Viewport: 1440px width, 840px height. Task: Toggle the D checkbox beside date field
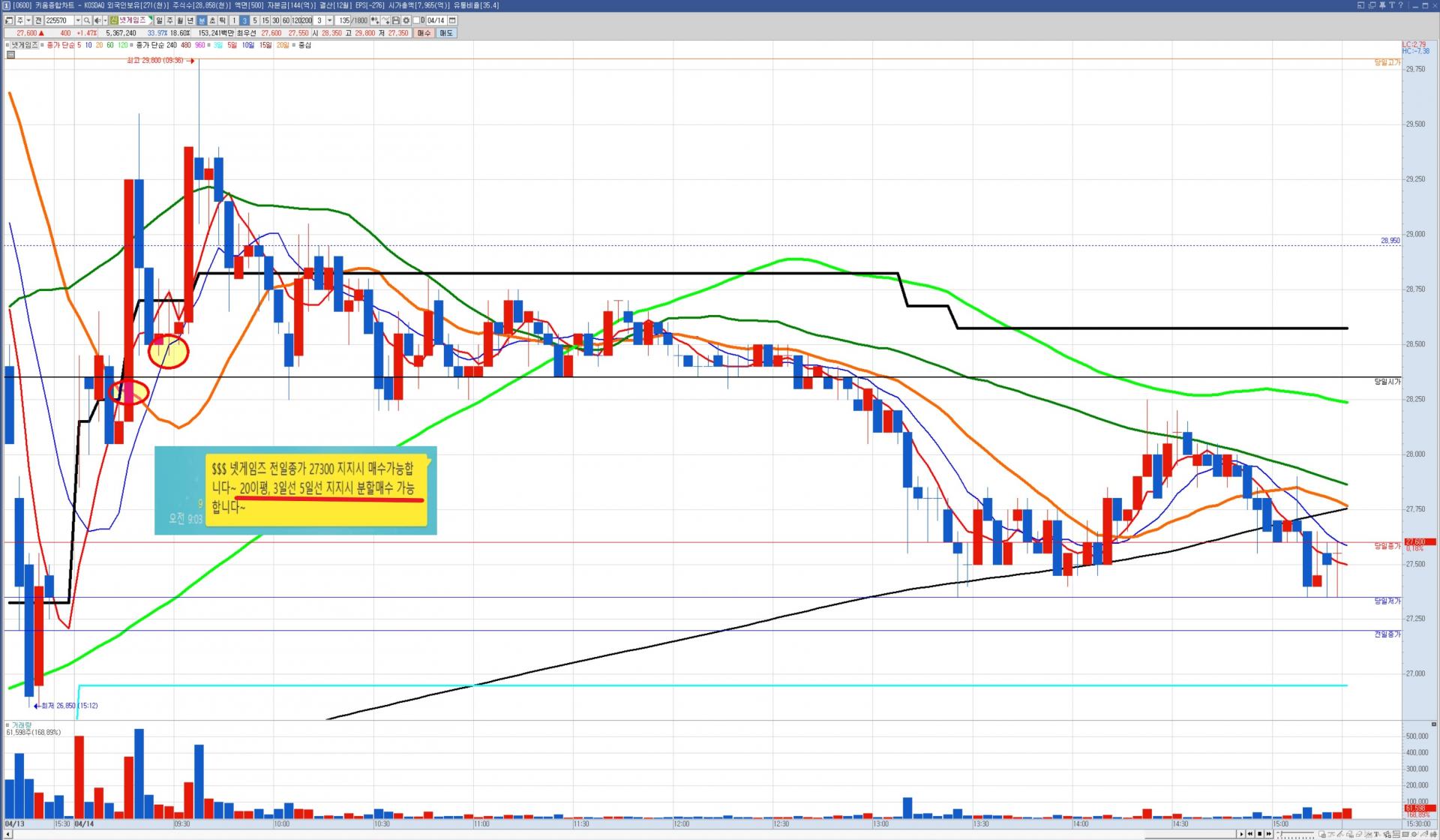tap(416, 20)
